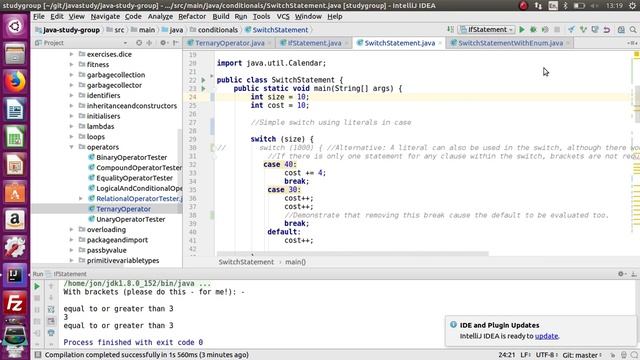Click the 24:21 line-column indicator
640x360 pixels.
[x=507, y=355]
